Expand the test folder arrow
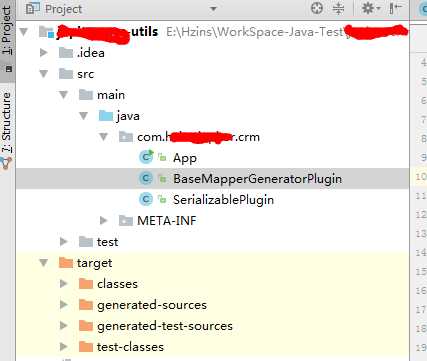The height and width of the screenshot is (361, 427). [64, 242]
